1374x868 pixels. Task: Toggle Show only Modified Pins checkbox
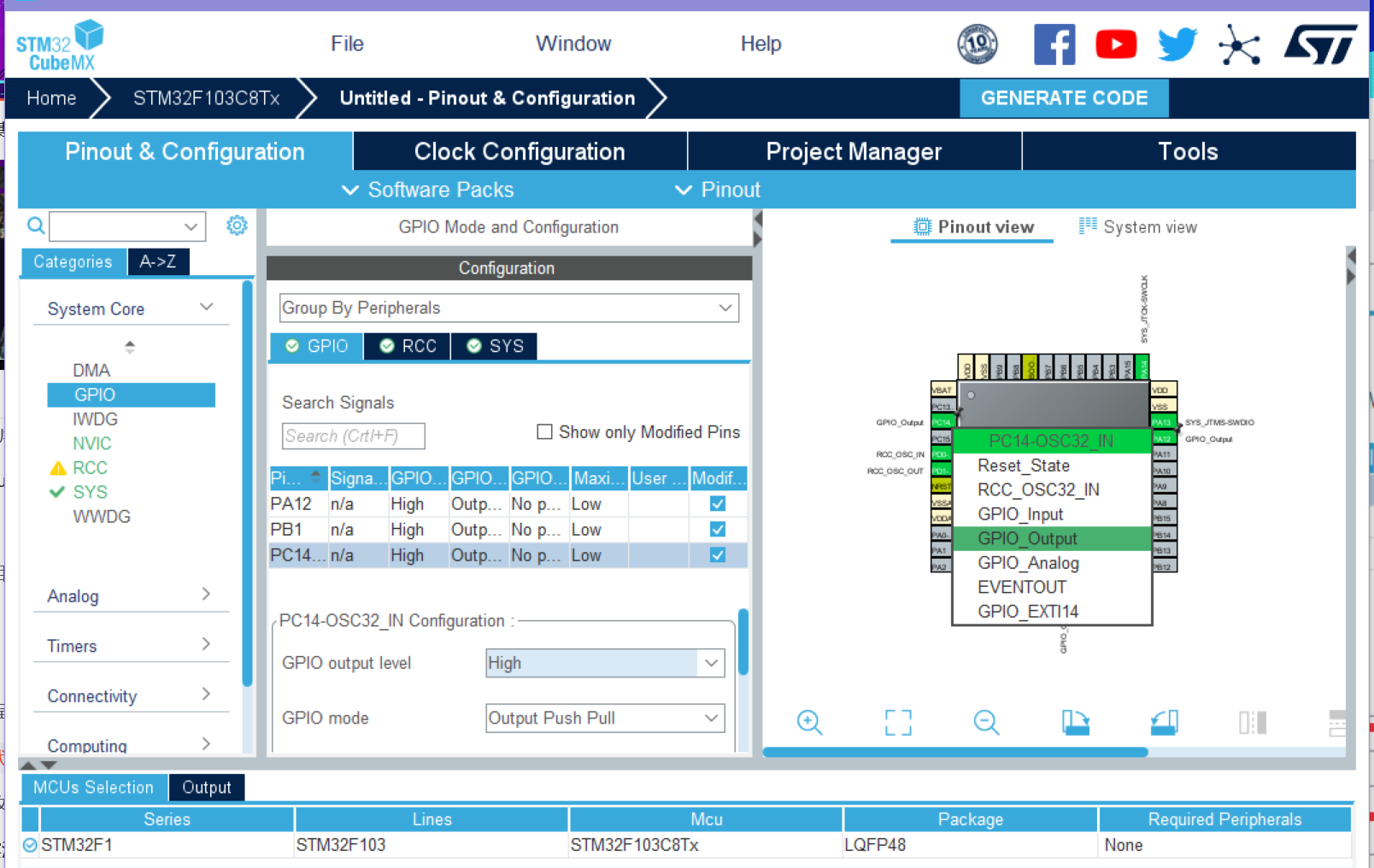click(544, 431)
